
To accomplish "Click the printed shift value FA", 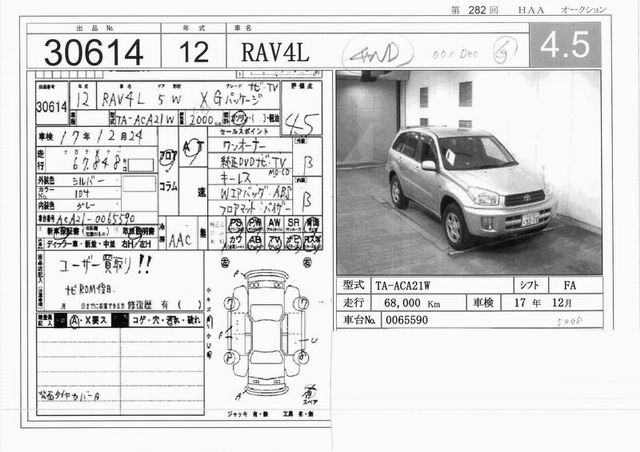I will click(570, 285).
